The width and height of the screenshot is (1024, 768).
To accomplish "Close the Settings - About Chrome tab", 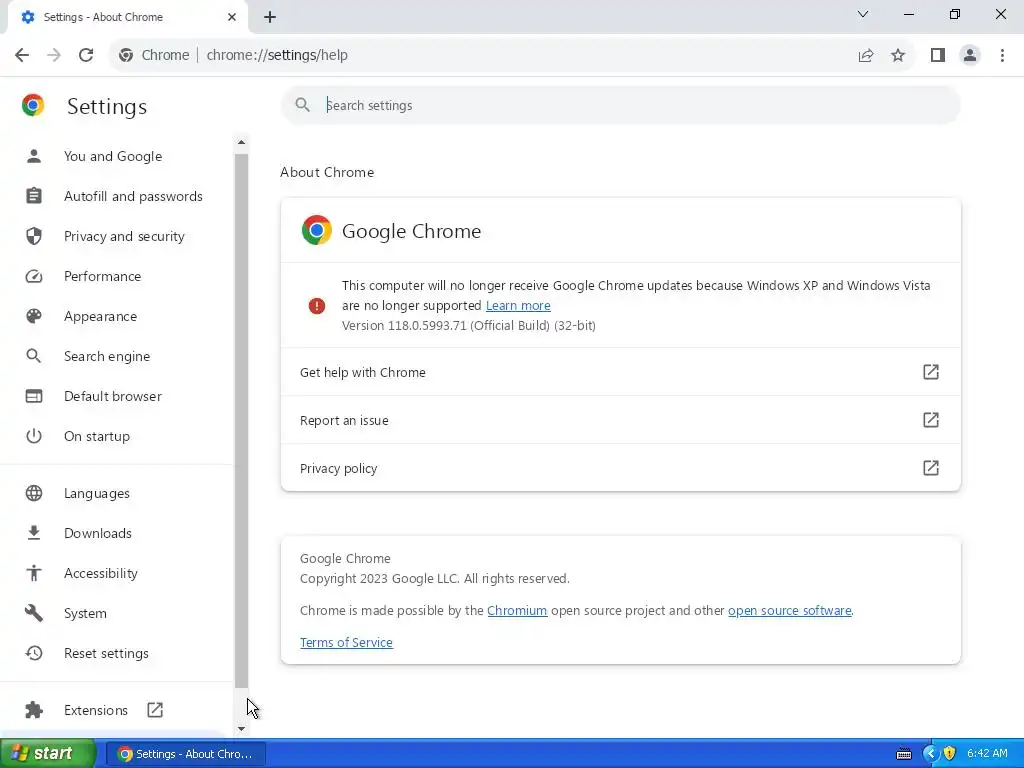I will 232,17.
